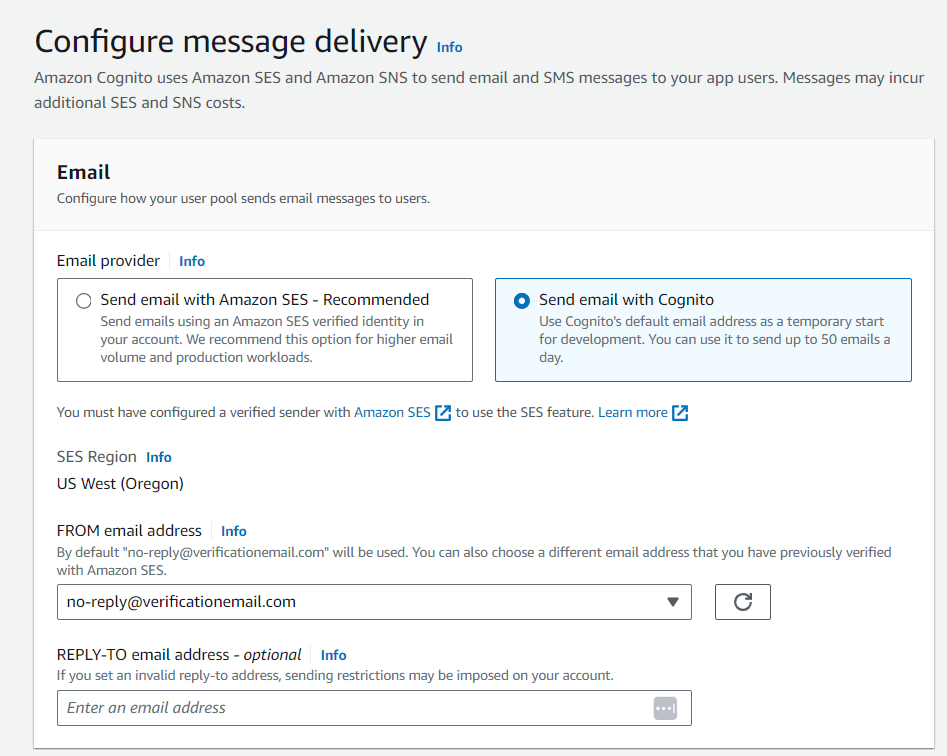The height and width of the screenshot is (756, 947).
Task: Click the Send email with Cognito description text
Action: pyautogui.click(x=714, y=339)
